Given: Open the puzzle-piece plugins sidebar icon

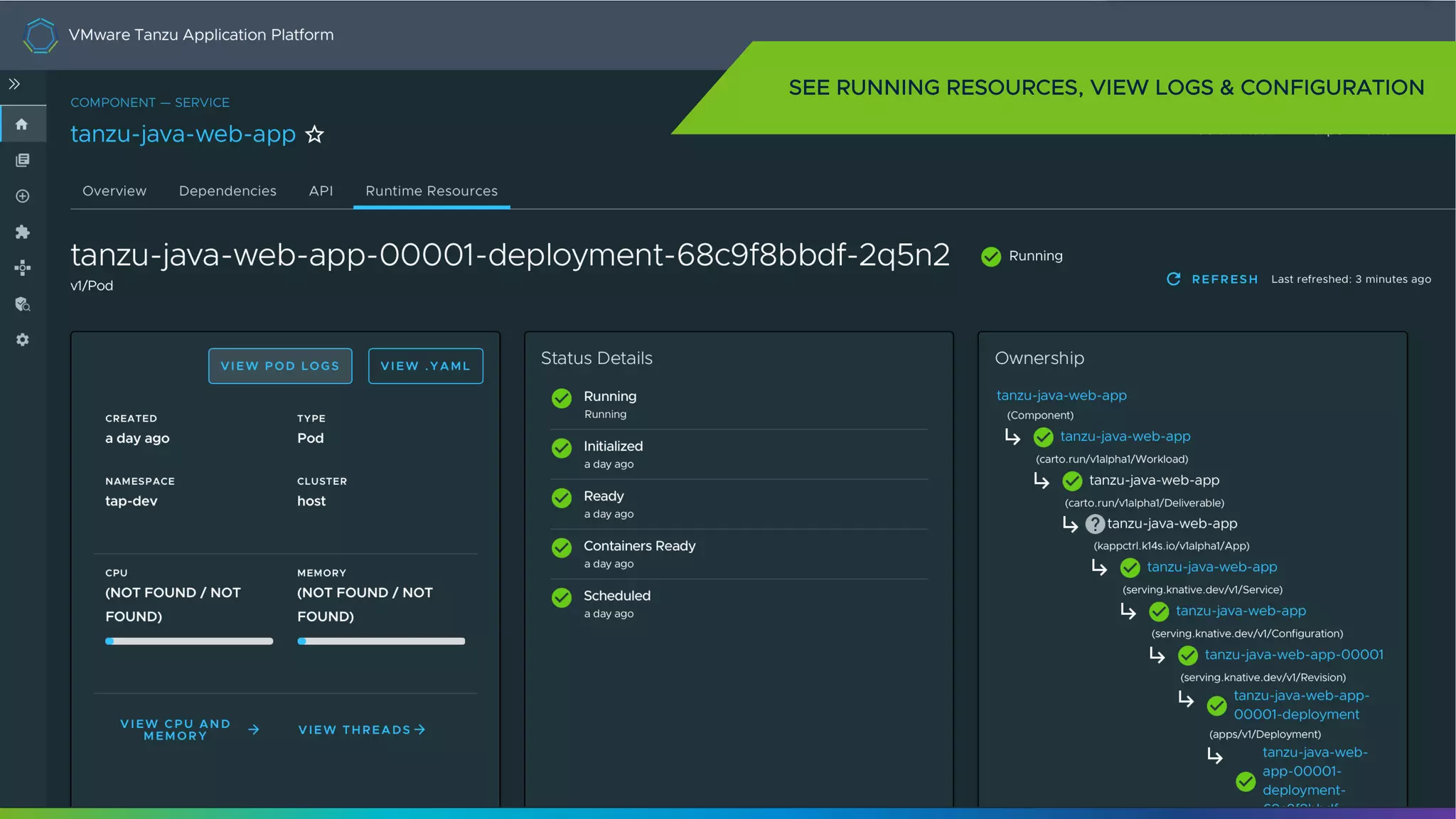Looking at the screenshot, I should 23,232.
